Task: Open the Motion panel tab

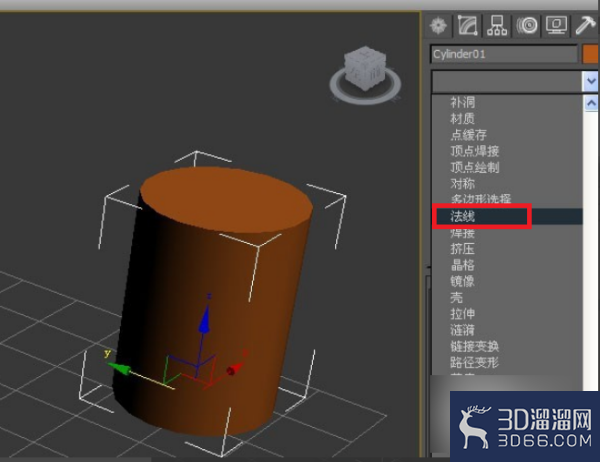Action: coord(527,26)
